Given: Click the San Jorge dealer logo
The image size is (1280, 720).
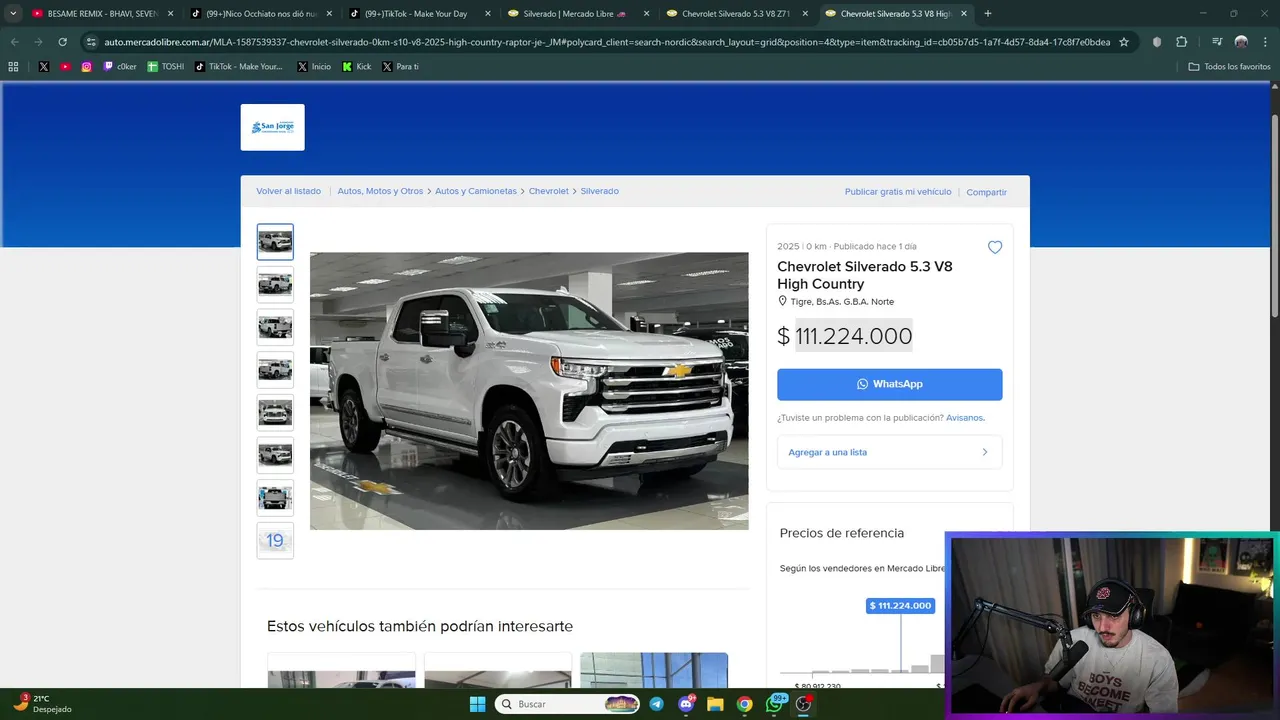Looking at the screenshot, I should point(272,127).
